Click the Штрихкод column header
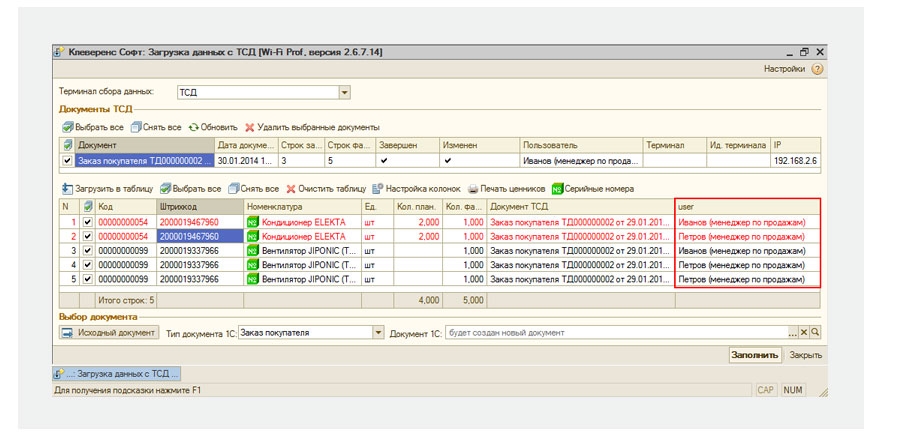This screenshot has width=900, height=437. [x=200, y=206]
